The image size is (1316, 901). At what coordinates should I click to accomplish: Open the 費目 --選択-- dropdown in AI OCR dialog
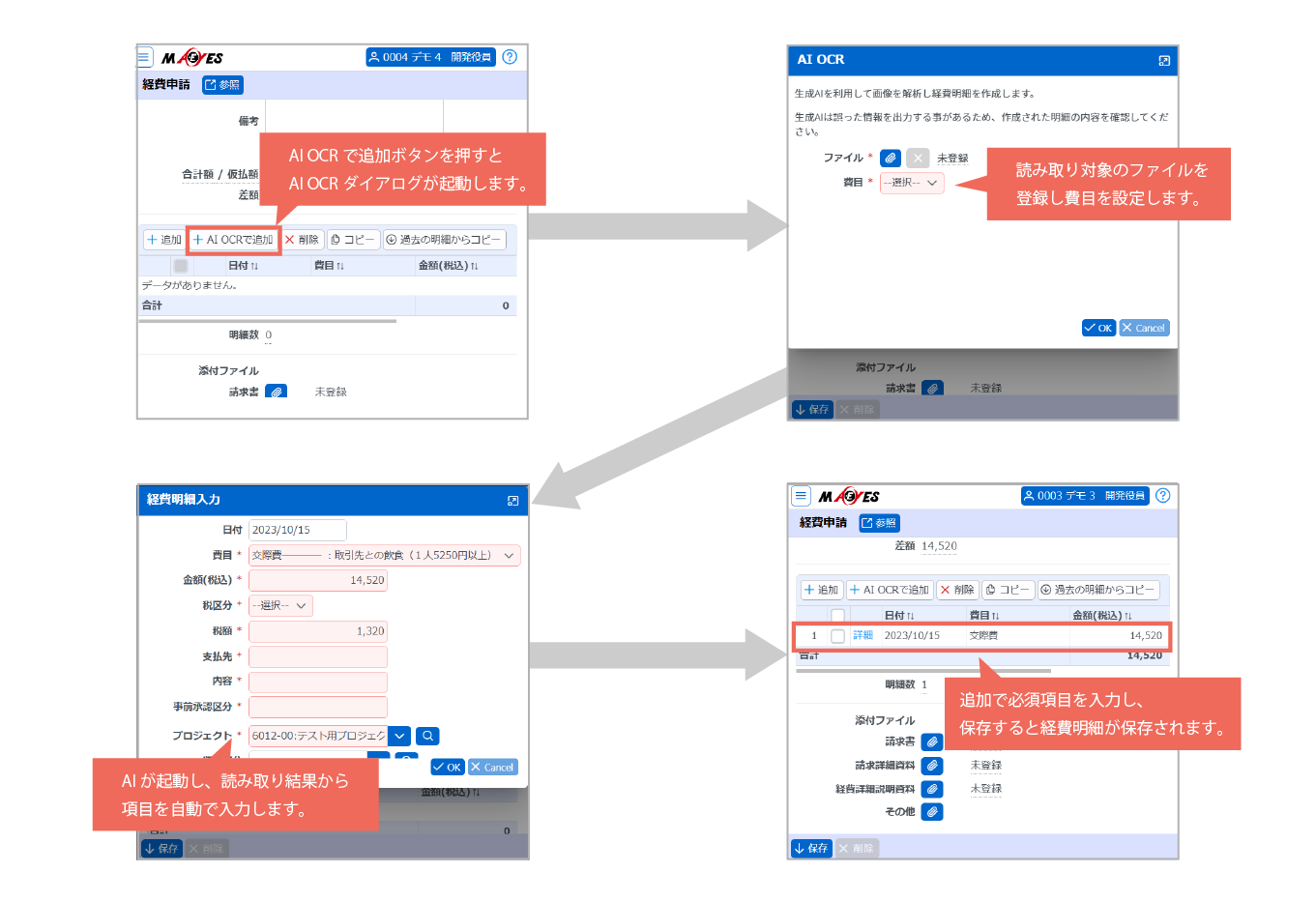[911, 183]
